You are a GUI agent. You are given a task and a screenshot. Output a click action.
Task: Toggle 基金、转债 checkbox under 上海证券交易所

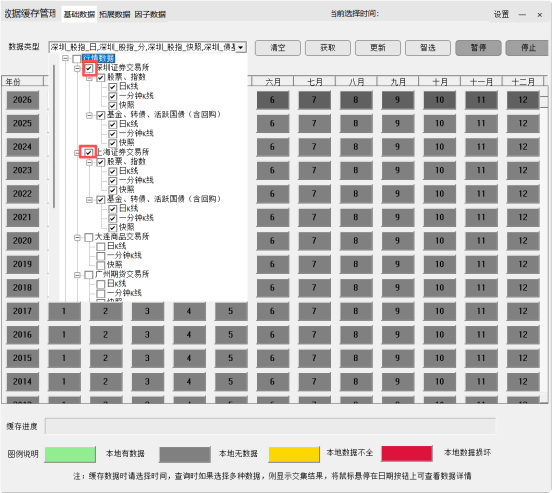click(x=101, y=200)
